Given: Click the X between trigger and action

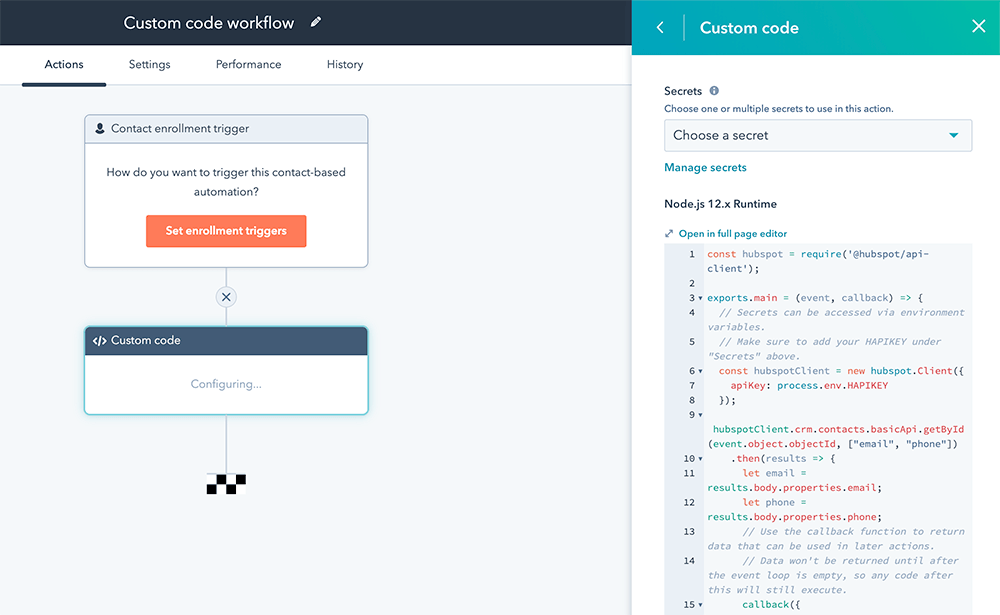Looking at the screenshot, I should (226, 297).
